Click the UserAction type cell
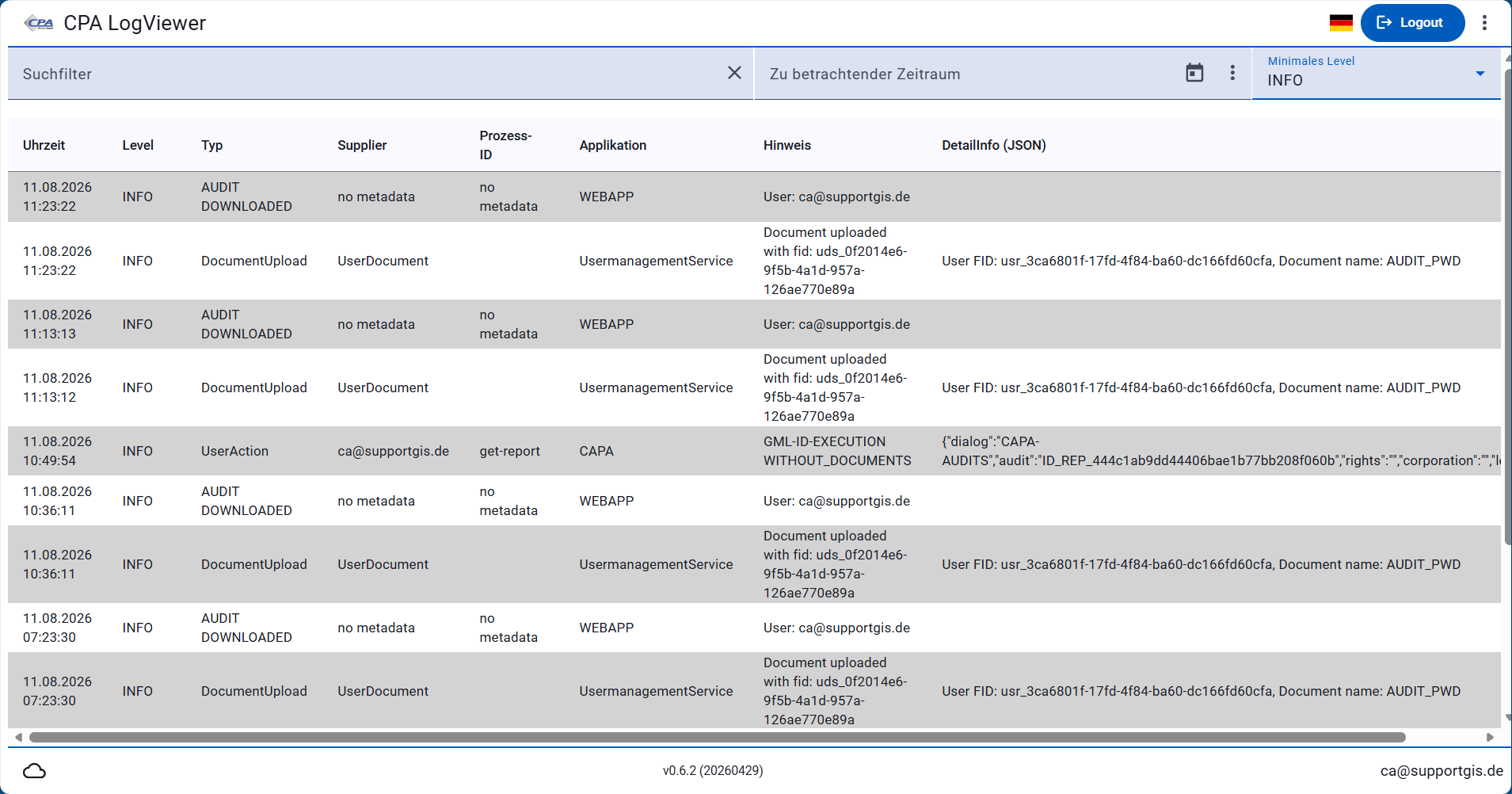1512x794 pixels. (234, 451)
